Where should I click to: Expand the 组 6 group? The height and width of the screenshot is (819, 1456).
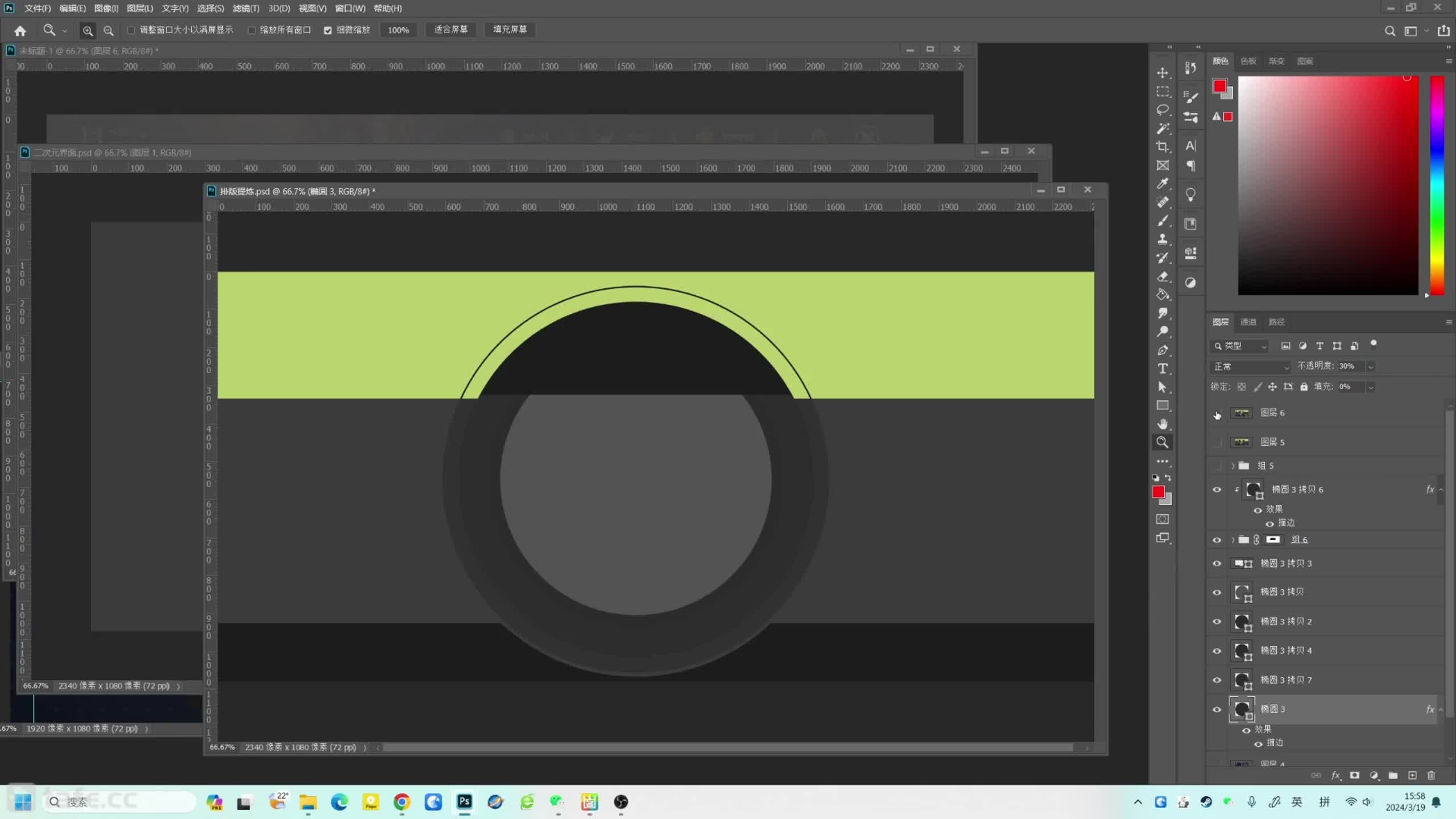pos(1233,540)
